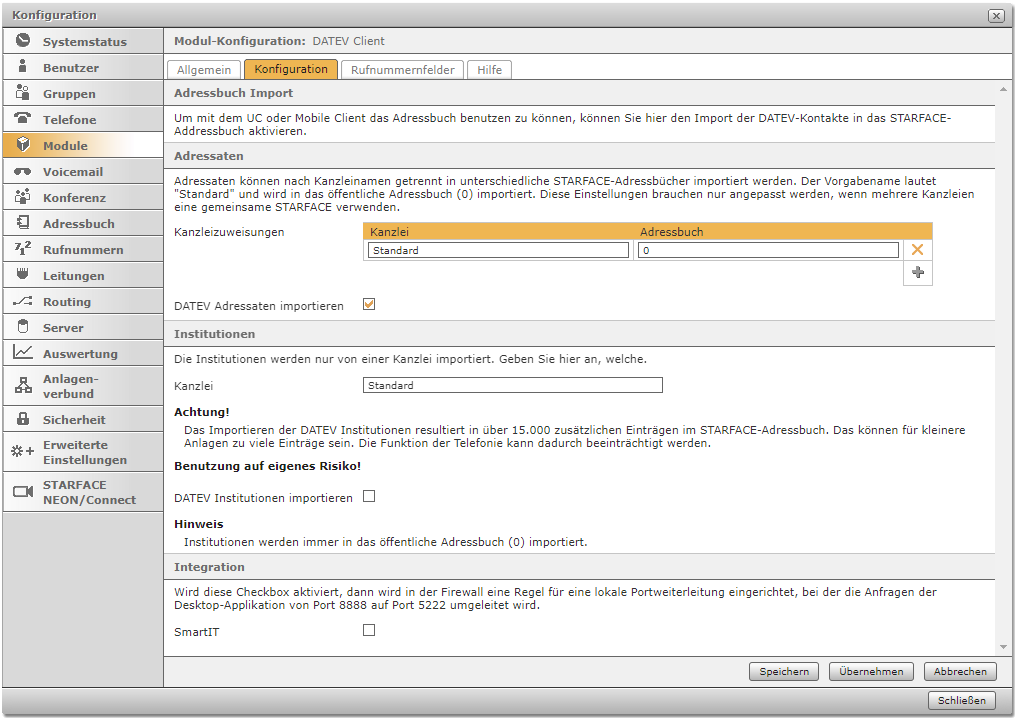Click the Voicemail tape icon
The height and width of the screenshot is (718, 1015).
[x=23, y=171]
